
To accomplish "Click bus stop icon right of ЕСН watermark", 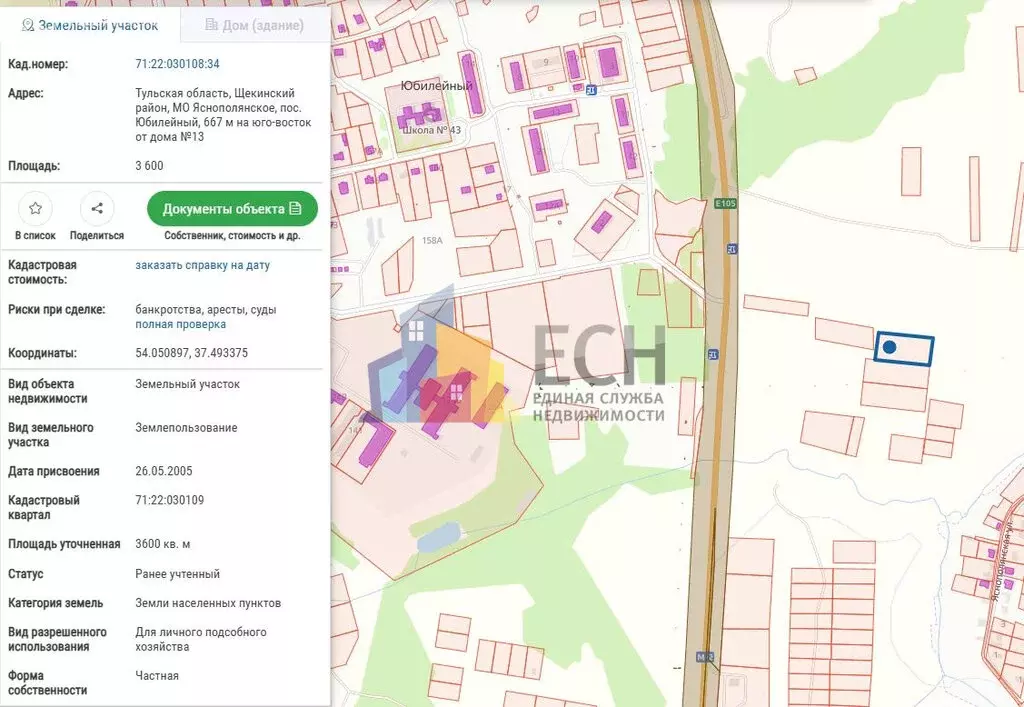I will coord(712,355).
